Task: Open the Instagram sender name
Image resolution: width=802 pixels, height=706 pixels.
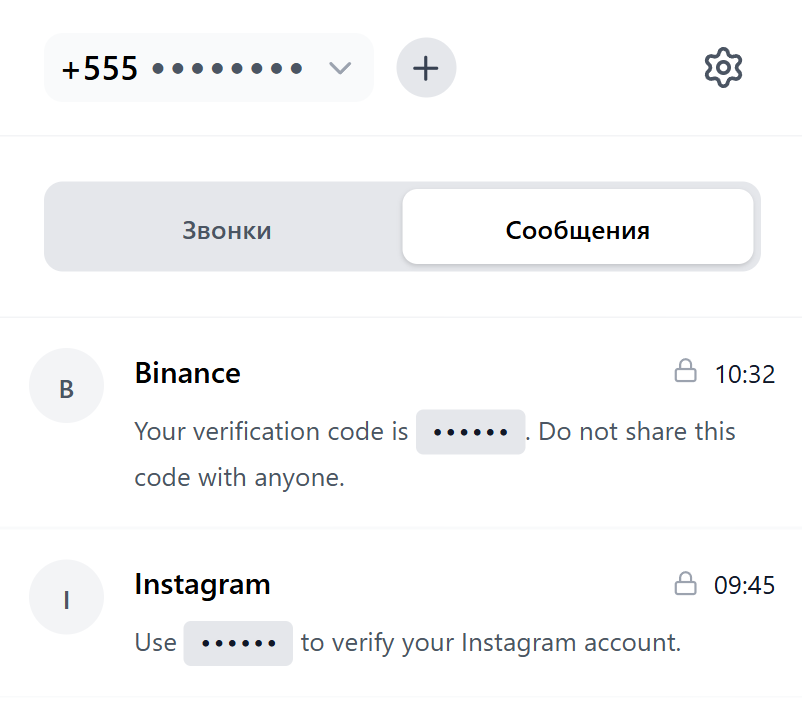Action: click(202, 584)
